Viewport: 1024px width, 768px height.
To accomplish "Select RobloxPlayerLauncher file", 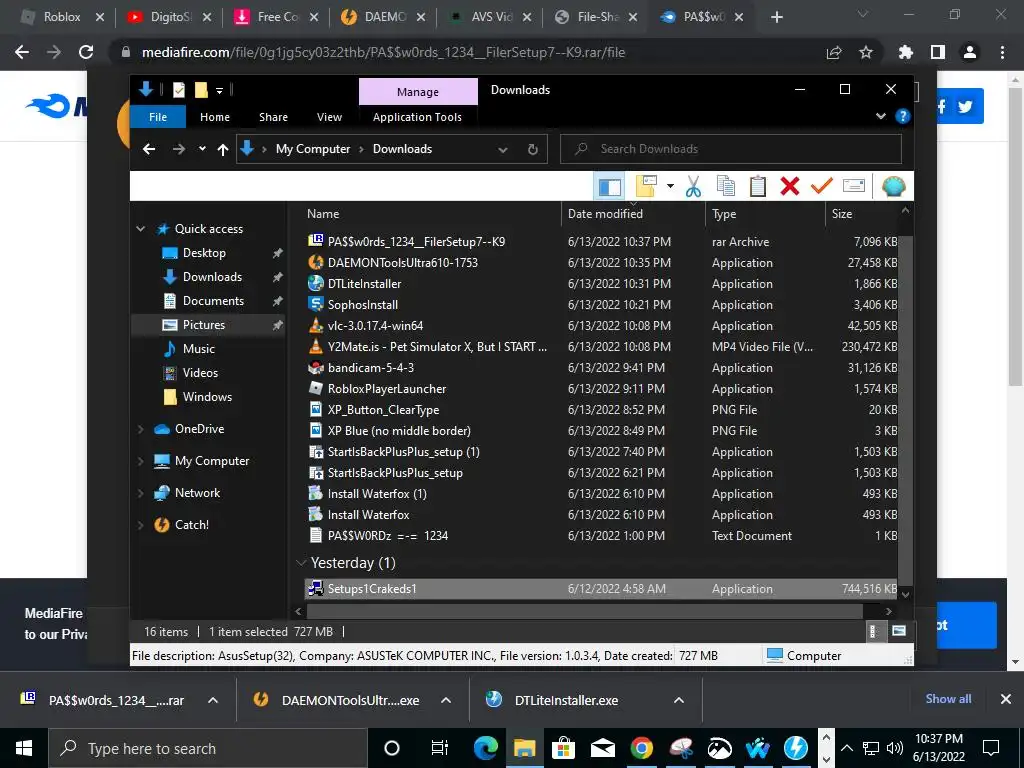I will pos(387,389).
